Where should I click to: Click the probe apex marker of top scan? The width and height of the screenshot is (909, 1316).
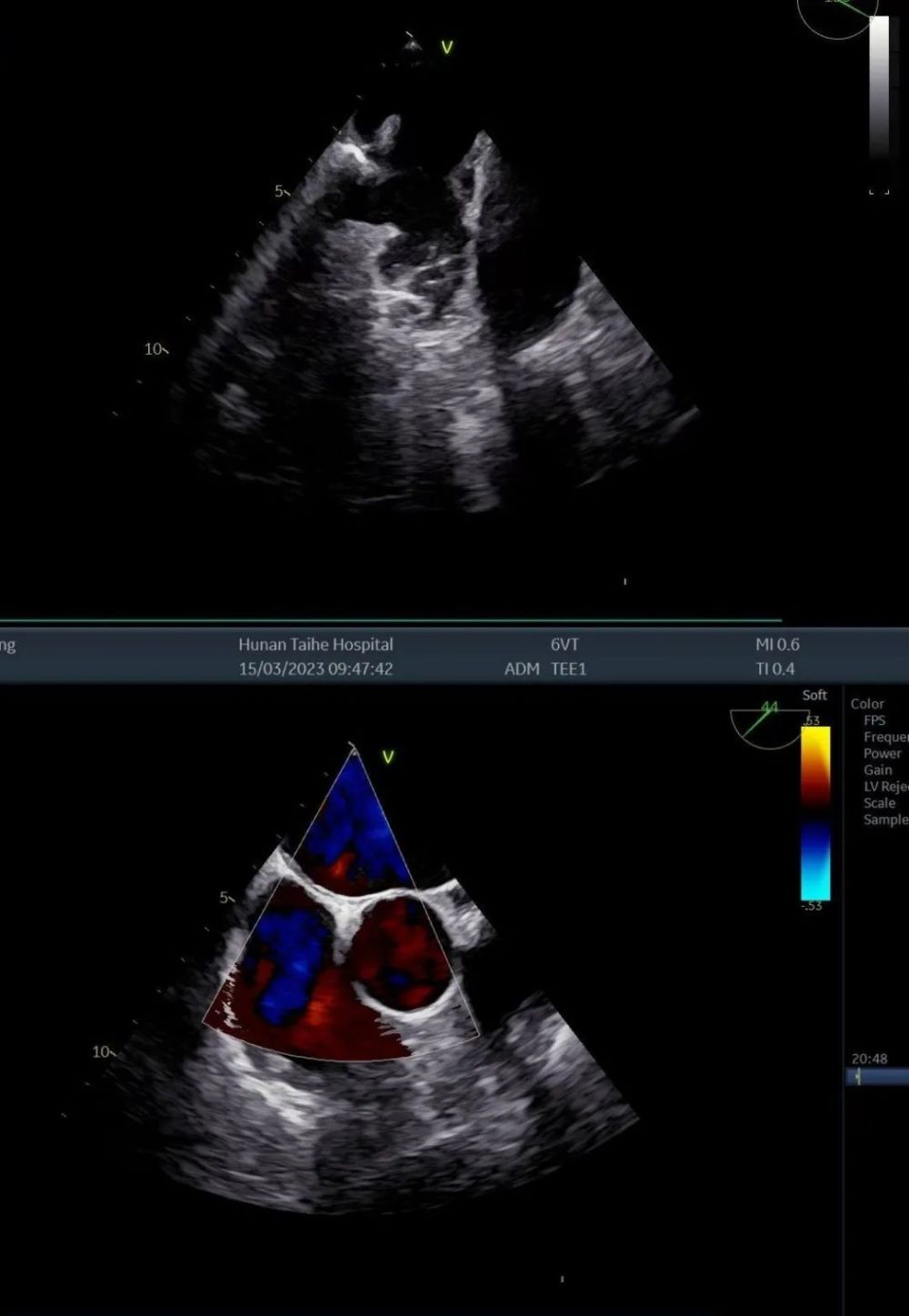pyautogui.click(x=413, y=41)
